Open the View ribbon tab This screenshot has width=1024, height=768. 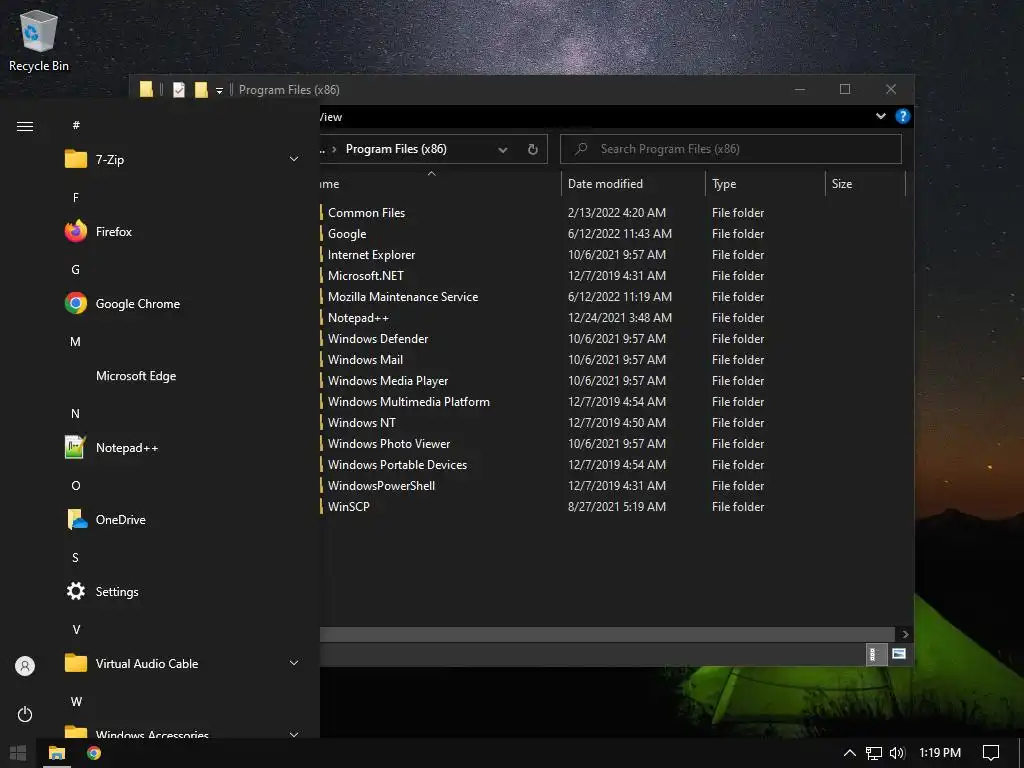(330, 117)
